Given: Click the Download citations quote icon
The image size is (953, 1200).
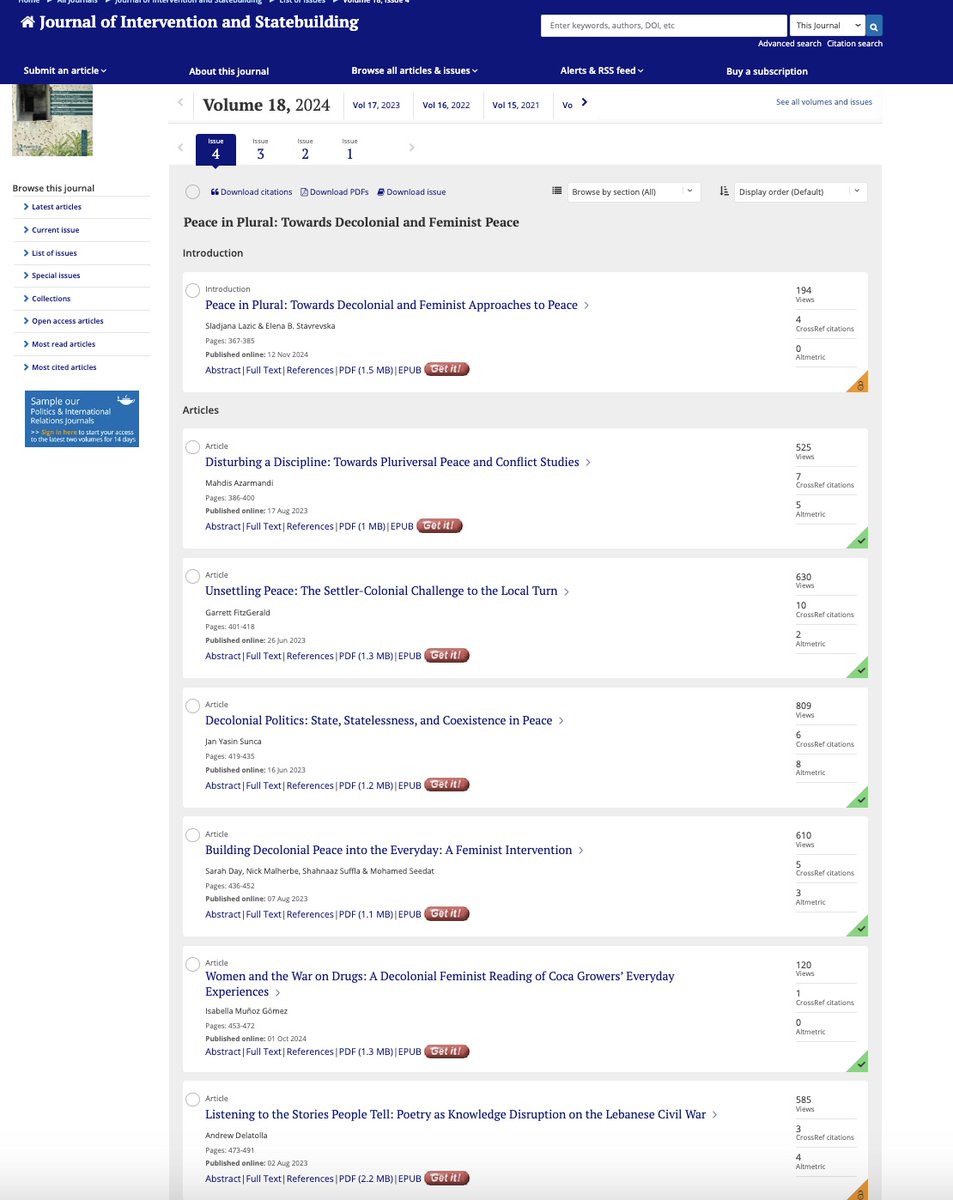Looking at the screenshot, I should click(x=214, y=192).
